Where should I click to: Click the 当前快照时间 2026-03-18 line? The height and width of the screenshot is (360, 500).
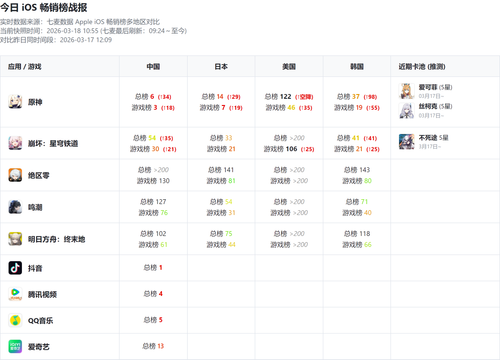click(x=93, y=31)
